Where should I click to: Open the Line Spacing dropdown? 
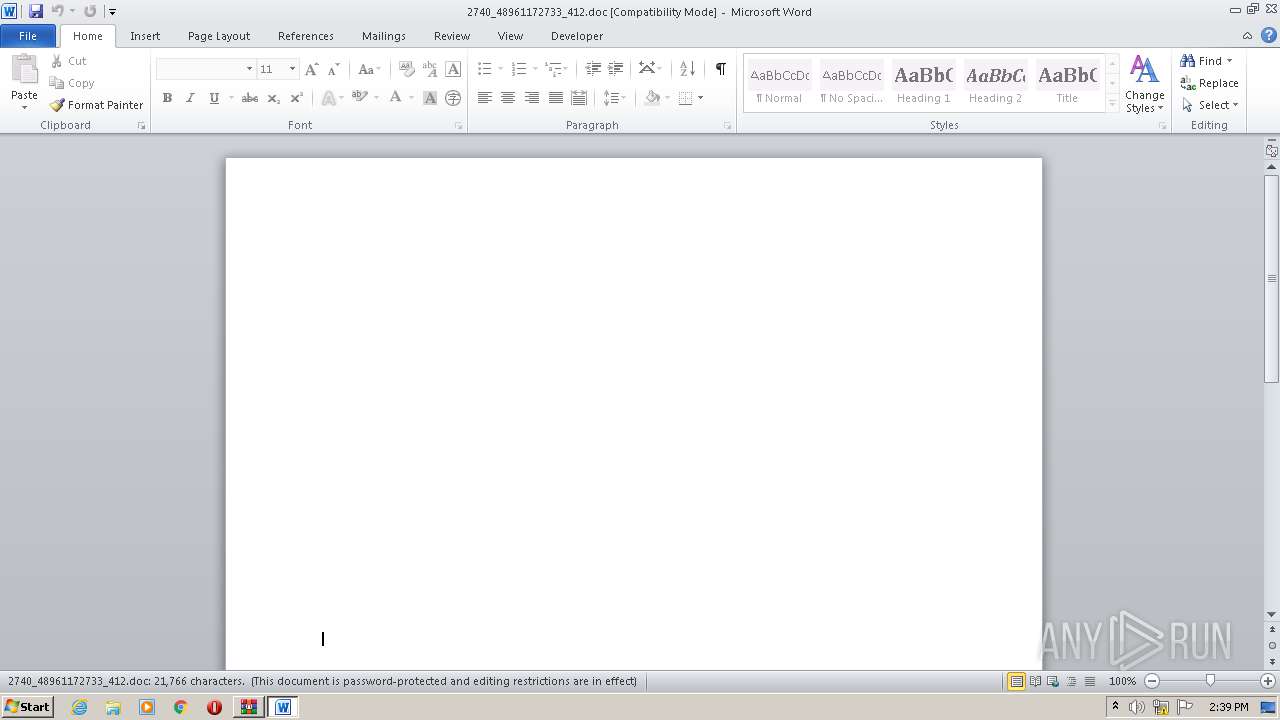613,98
